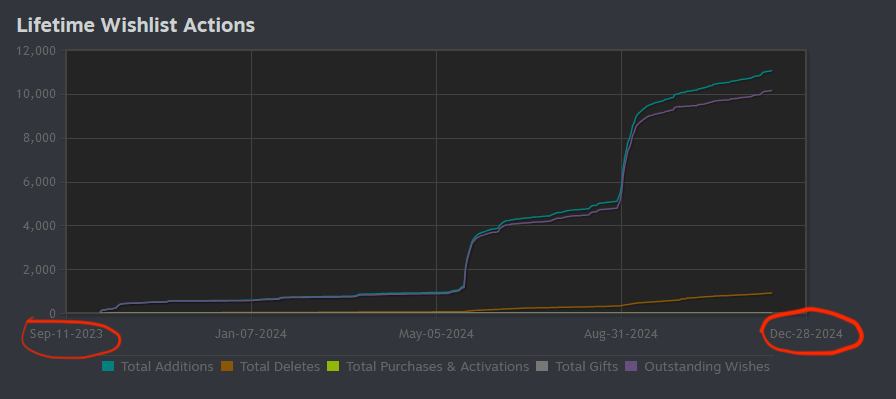Click the end of the orange Total Deletes line
896x399 pixels.
tap(771, 293)
